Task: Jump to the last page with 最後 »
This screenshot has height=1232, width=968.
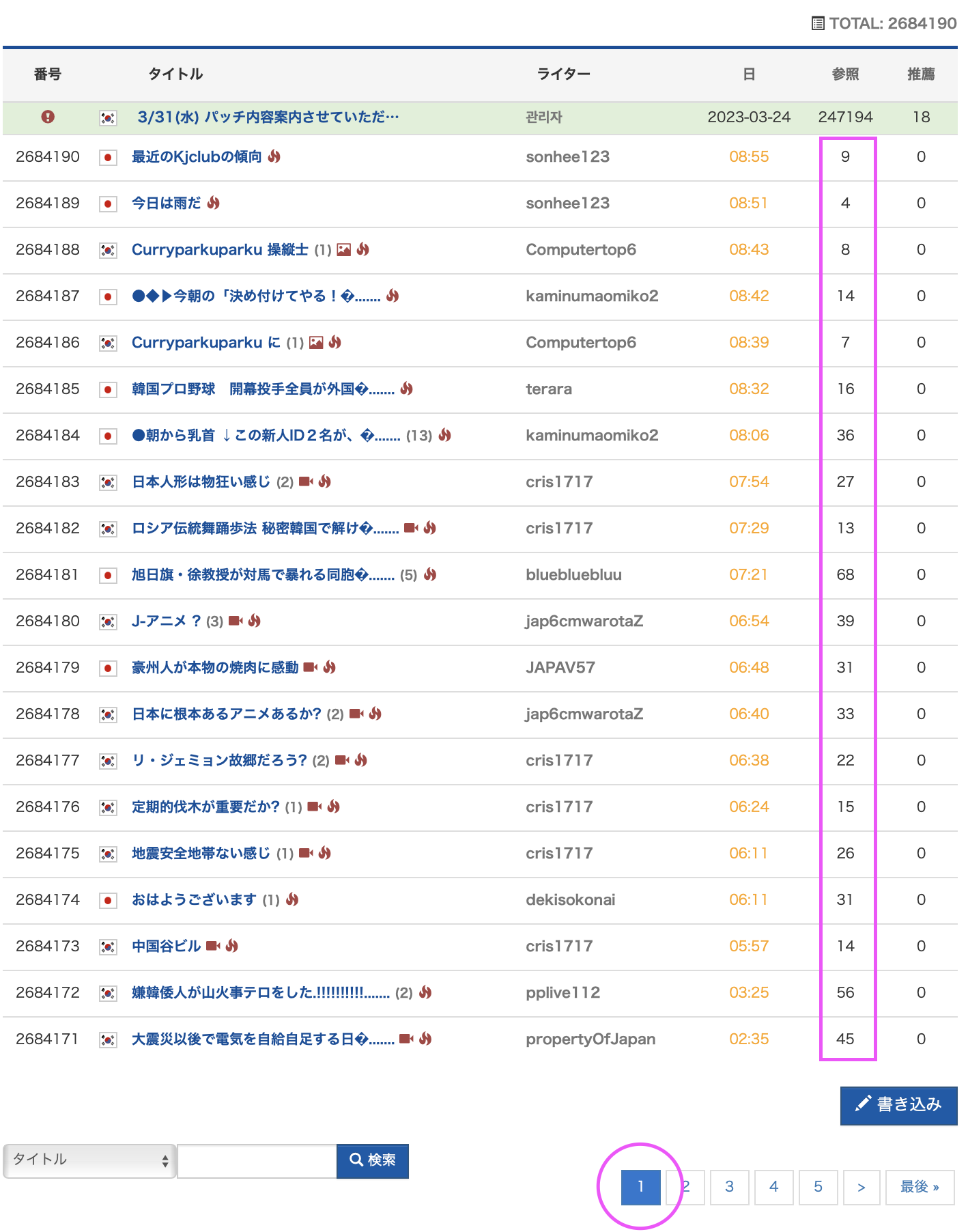Action: point(920,1187)
